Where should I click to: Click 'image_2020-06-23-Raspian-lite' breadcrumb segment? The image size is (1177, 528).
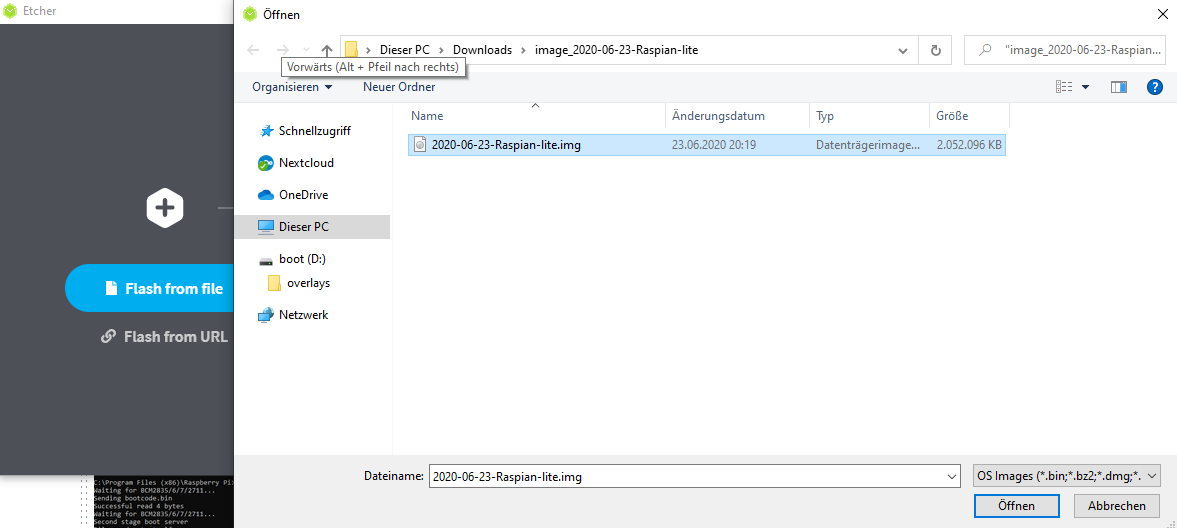click(x=617, y=50)
